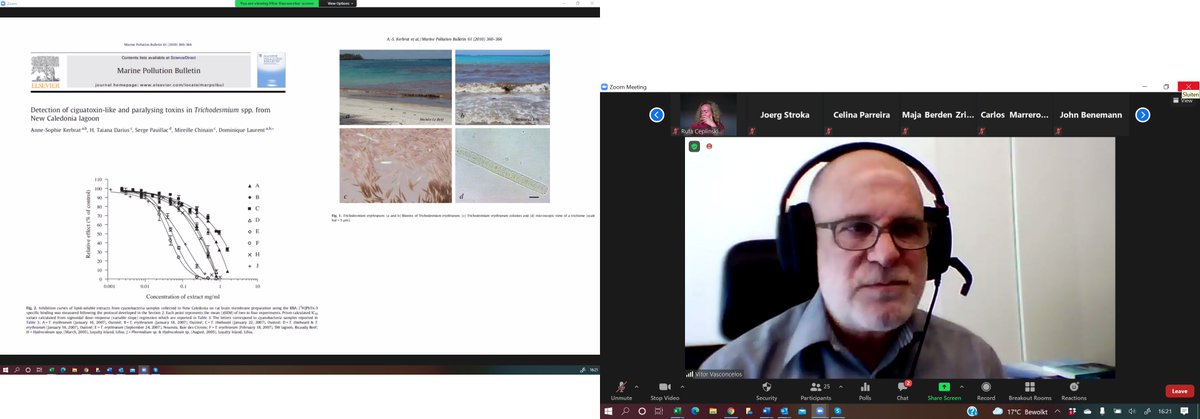Open the Polls icon
The width and height of the screenshot is (1200, 419).
click(866, 390)
